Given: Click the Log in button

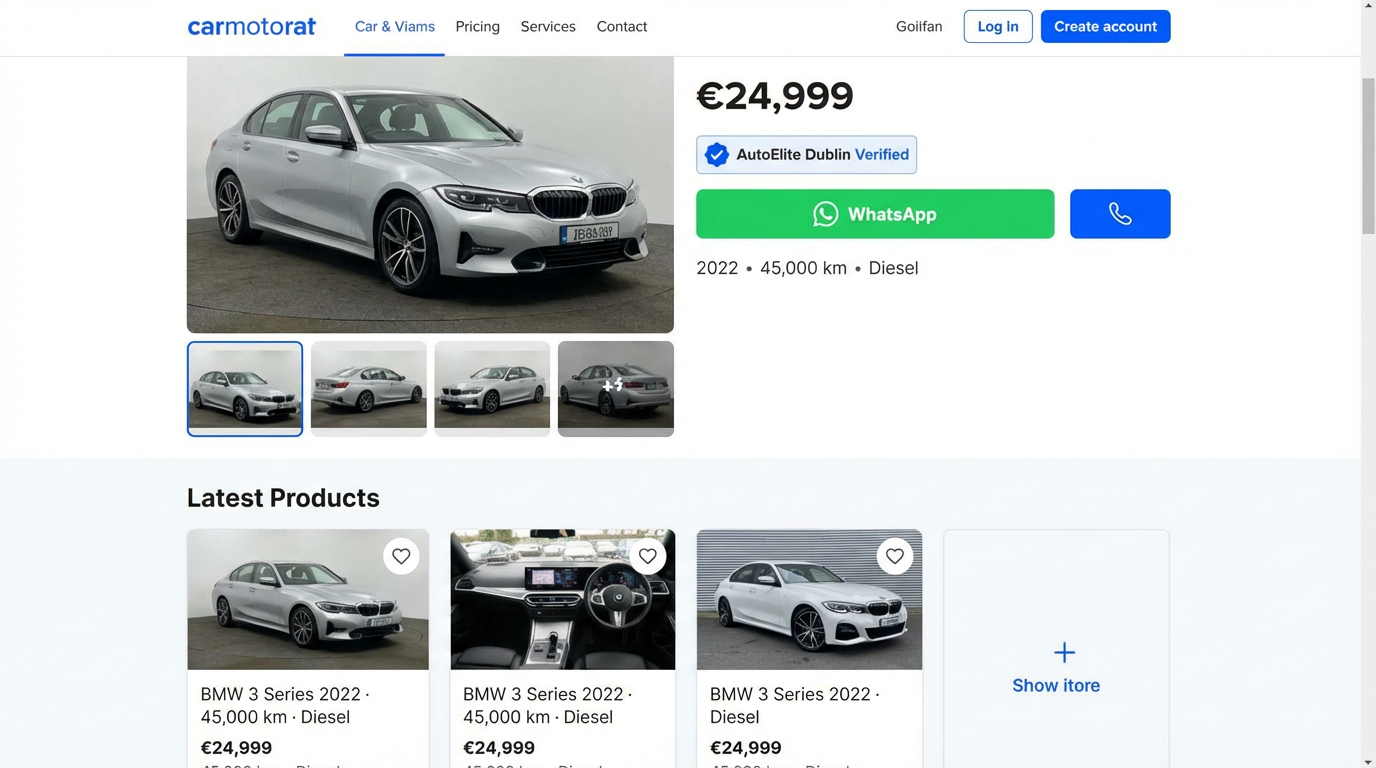Looking at the screenshot, I should pyautogui.click(x=997, y=26).
